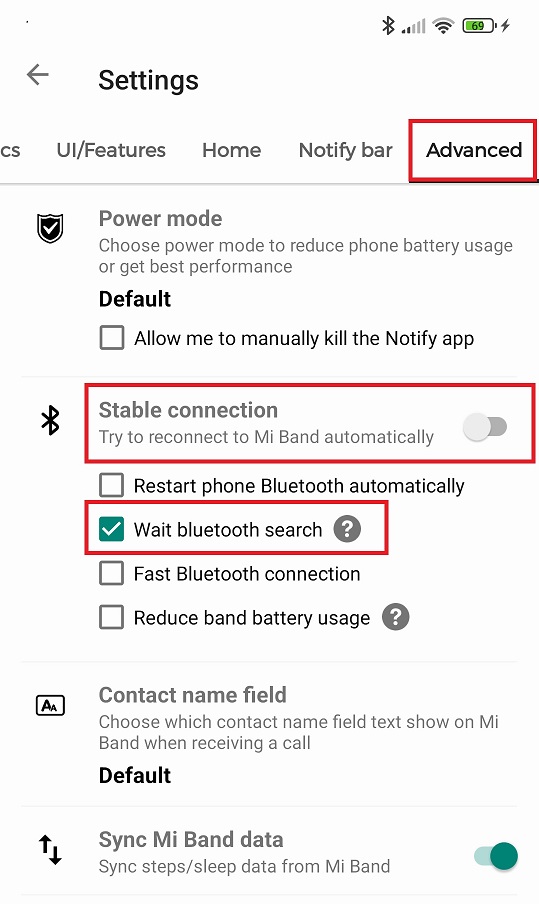The width and height of the screenshot is (539, 904).
Task: Check Fast Bluetooth connection
Action: click(111, 574)
